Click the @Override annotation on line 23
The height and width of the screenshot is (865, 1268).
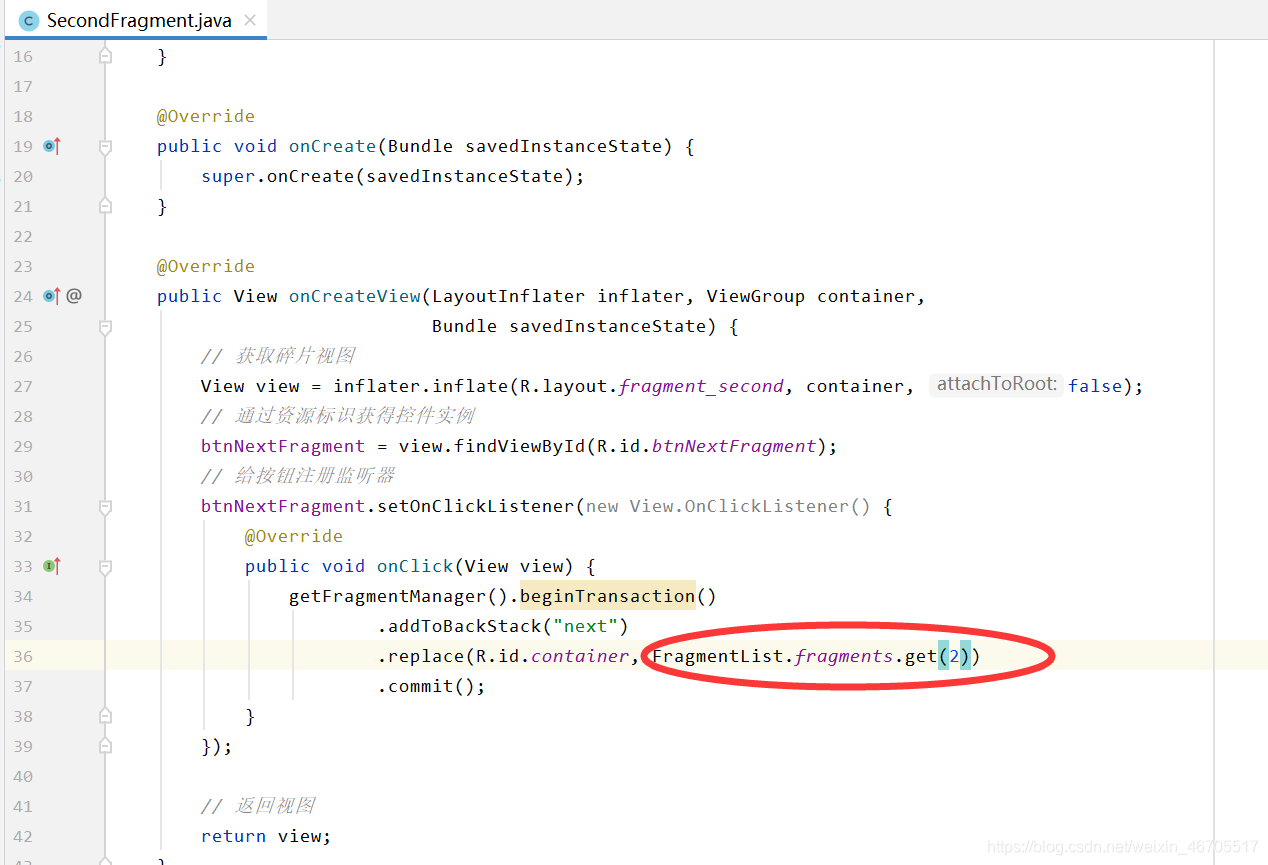click(206, 266)
